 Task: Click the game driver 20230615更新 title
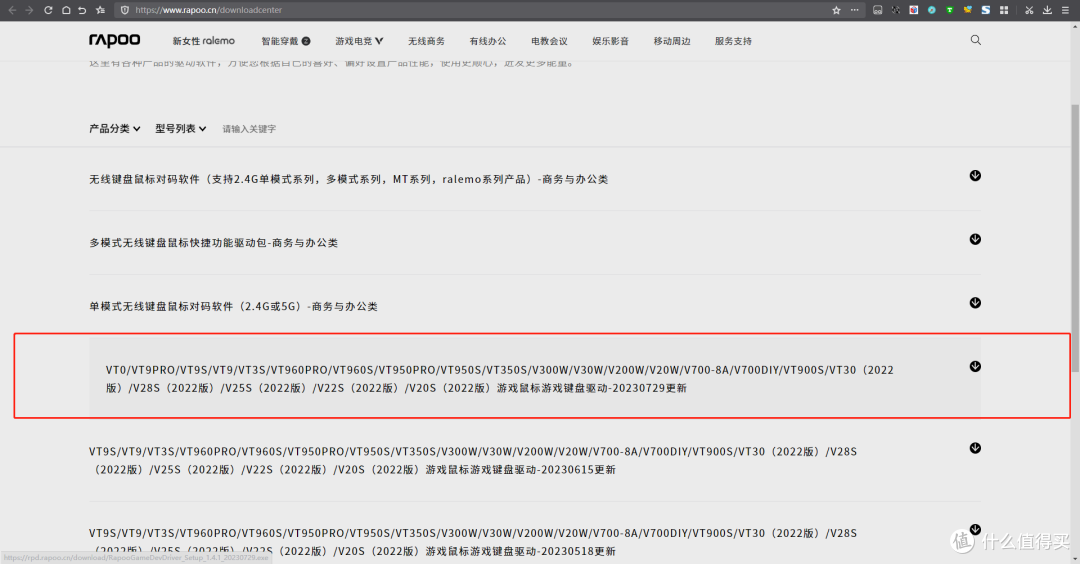pyautogui.click(x=472, y=461)
